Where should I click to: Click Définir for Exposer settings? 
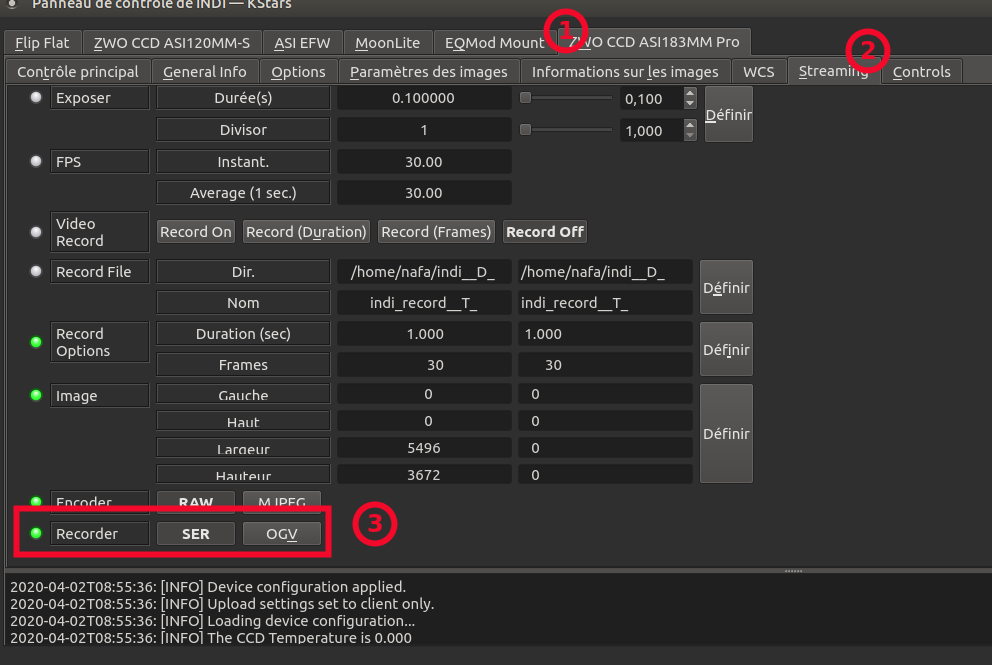coord(728,115)
